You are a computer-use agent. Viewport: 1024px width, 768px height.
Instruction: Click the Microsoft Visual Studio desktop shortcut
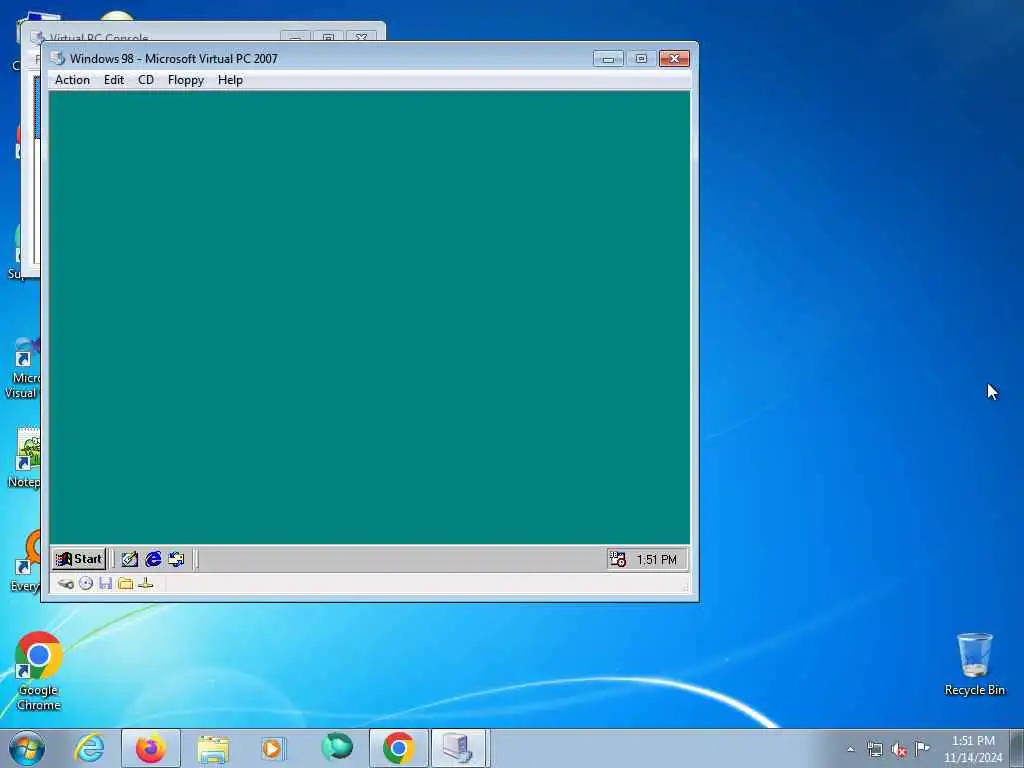[22, 368]
